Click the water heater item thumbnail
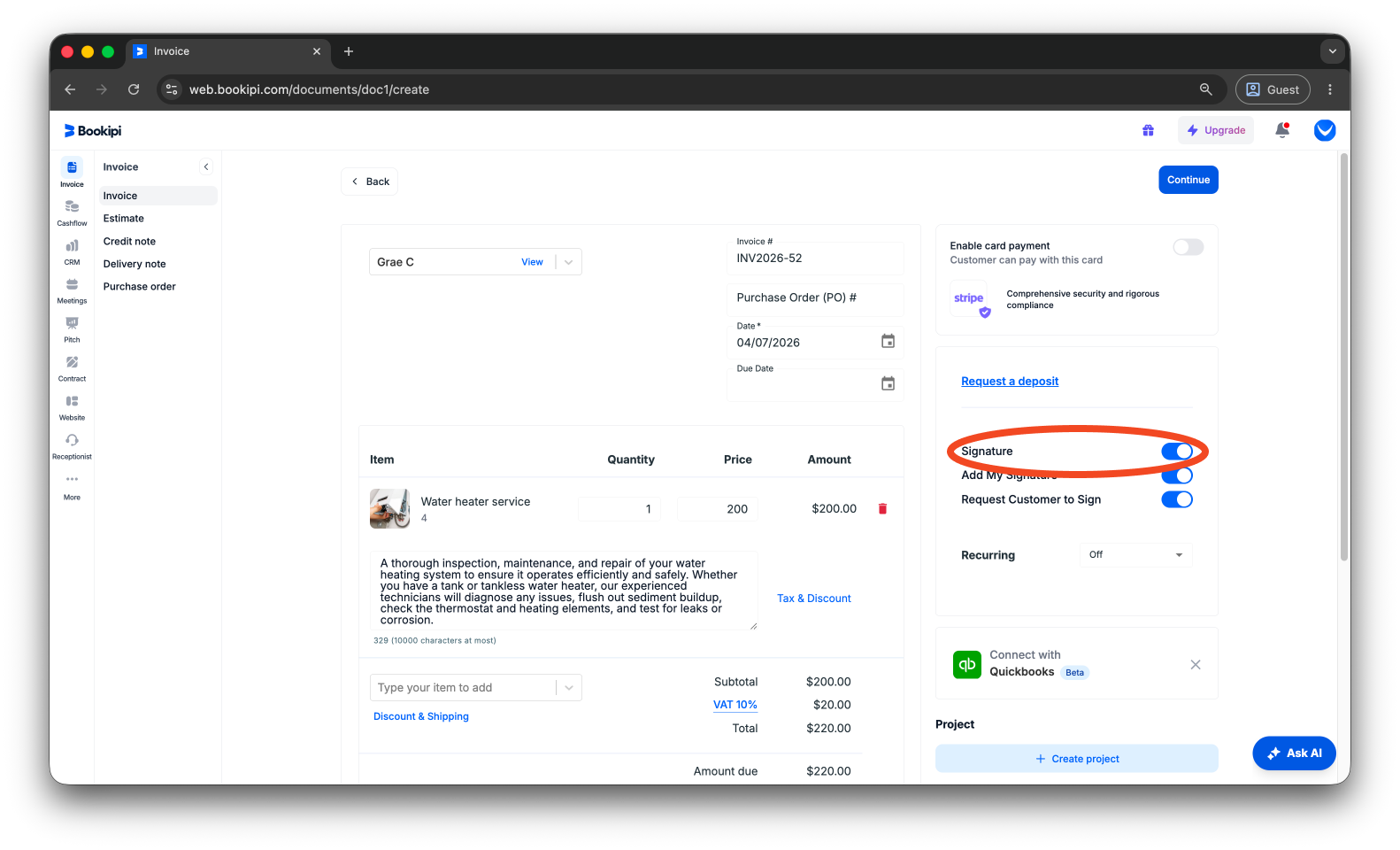 [389, 509]
